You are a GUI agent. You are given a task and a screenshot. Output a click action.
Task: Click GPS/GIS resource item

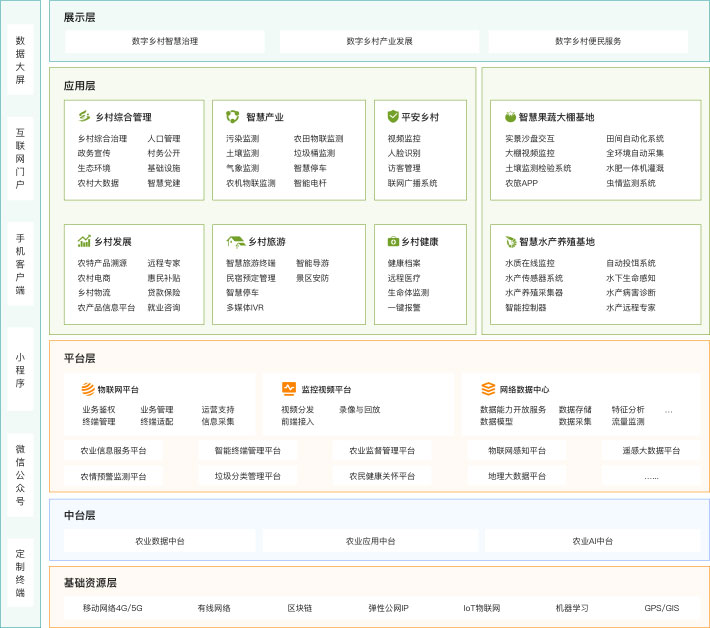click(x=662, y=608)
